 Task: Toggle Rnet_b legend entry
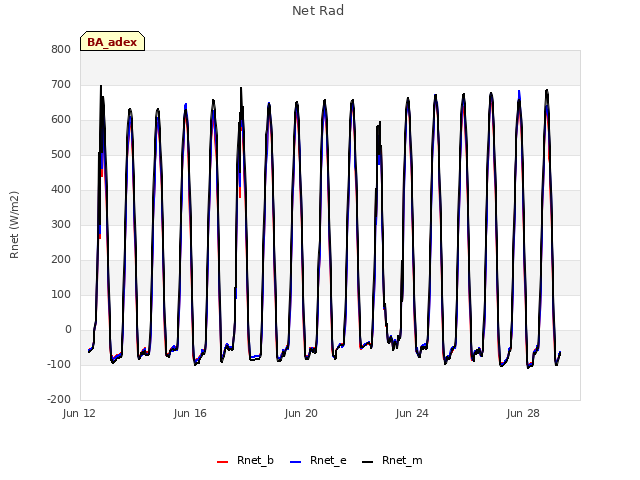tap(245, 461)
